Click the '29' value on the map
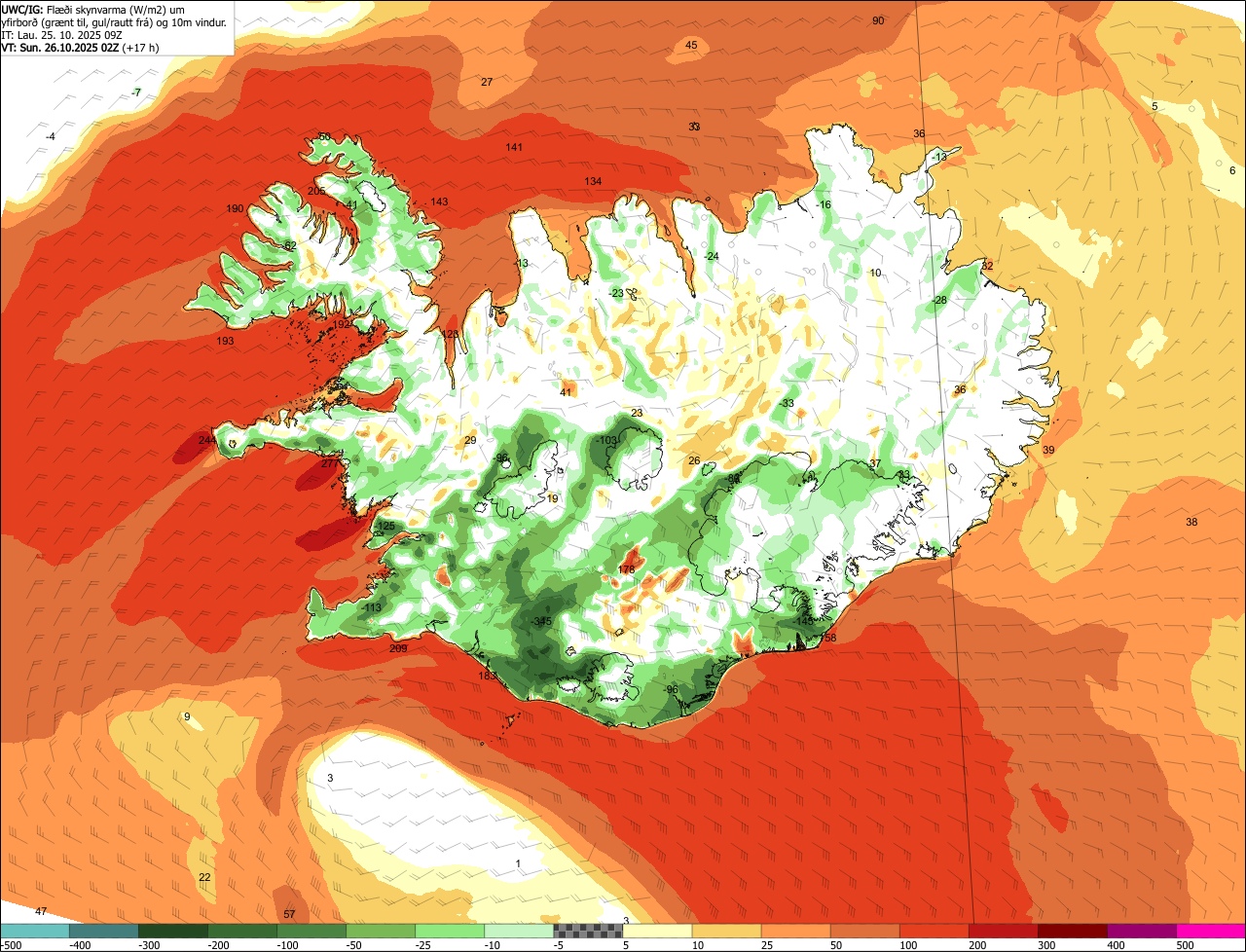Screen dimensions: 1246x952 click(x=470, y=441)
